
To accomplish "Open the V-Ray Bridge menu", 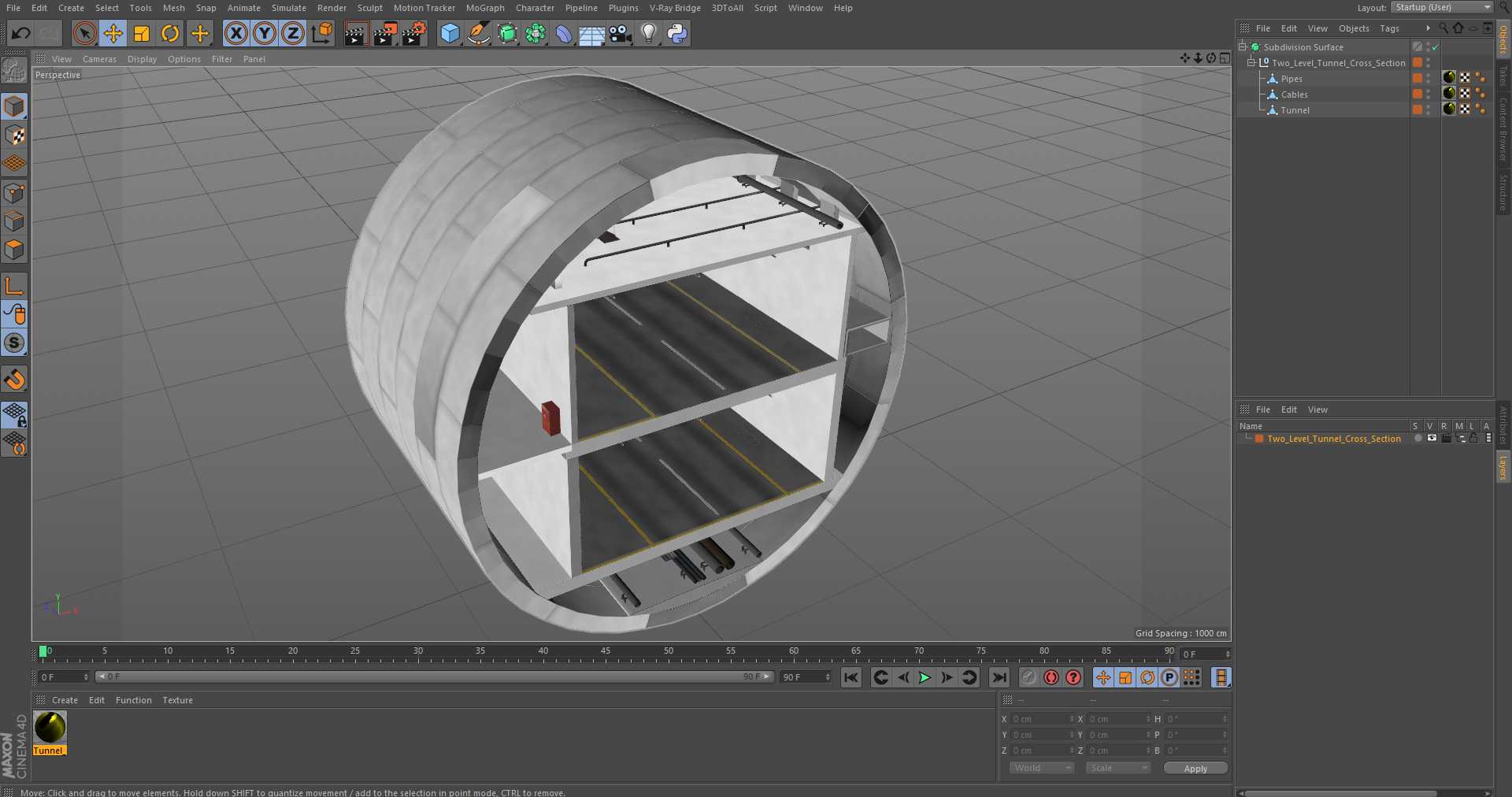I will pos(675,8).
